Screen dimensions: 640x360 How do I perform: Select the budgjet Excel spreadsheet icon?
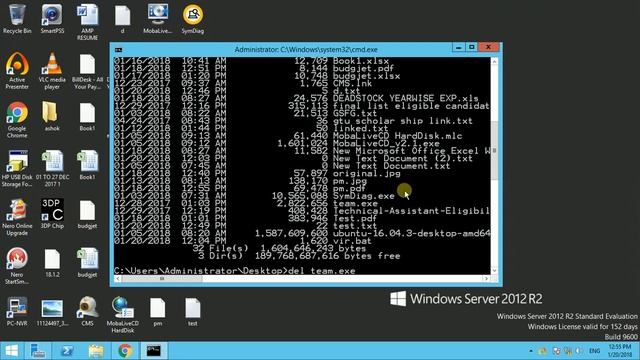[87, 263]
